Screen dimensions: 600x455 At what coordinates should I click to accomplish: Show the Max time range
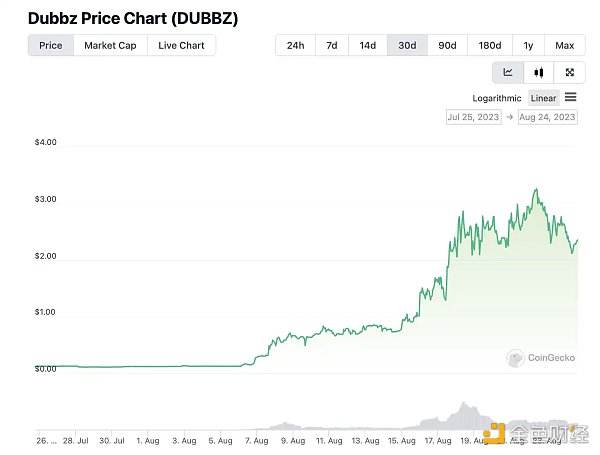(565, 45)
